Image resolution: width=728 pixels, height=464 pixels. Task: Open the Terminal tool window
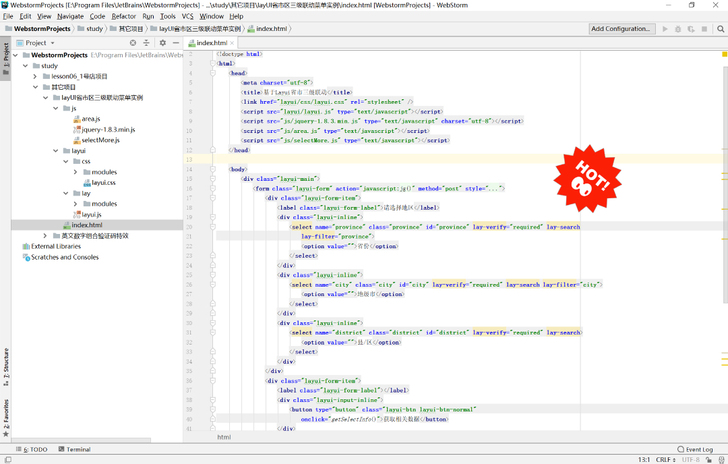pyautogui.click(x=73, y=450)
